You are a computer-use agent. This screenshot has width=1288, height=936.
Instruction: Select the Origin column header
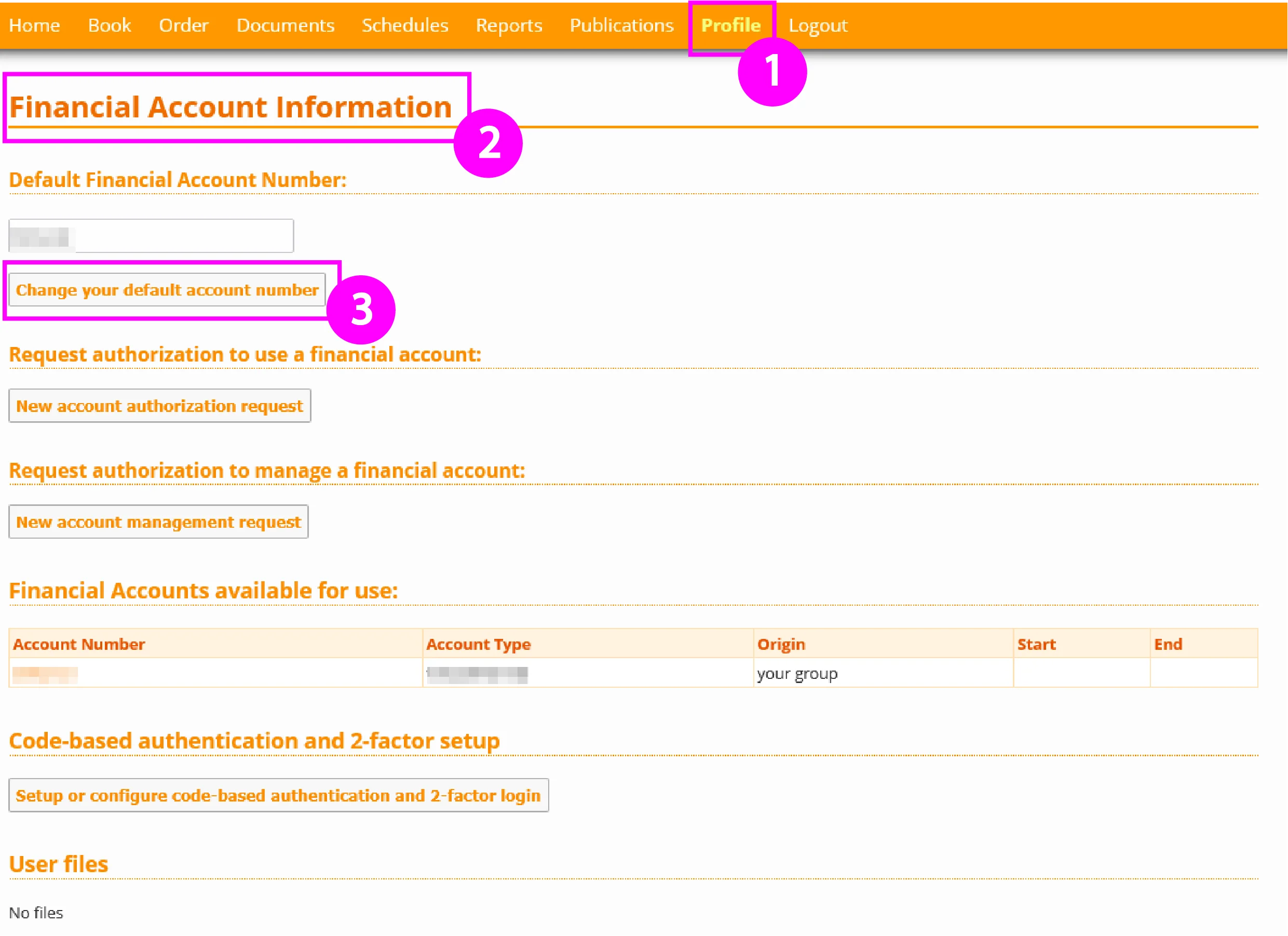781,644
